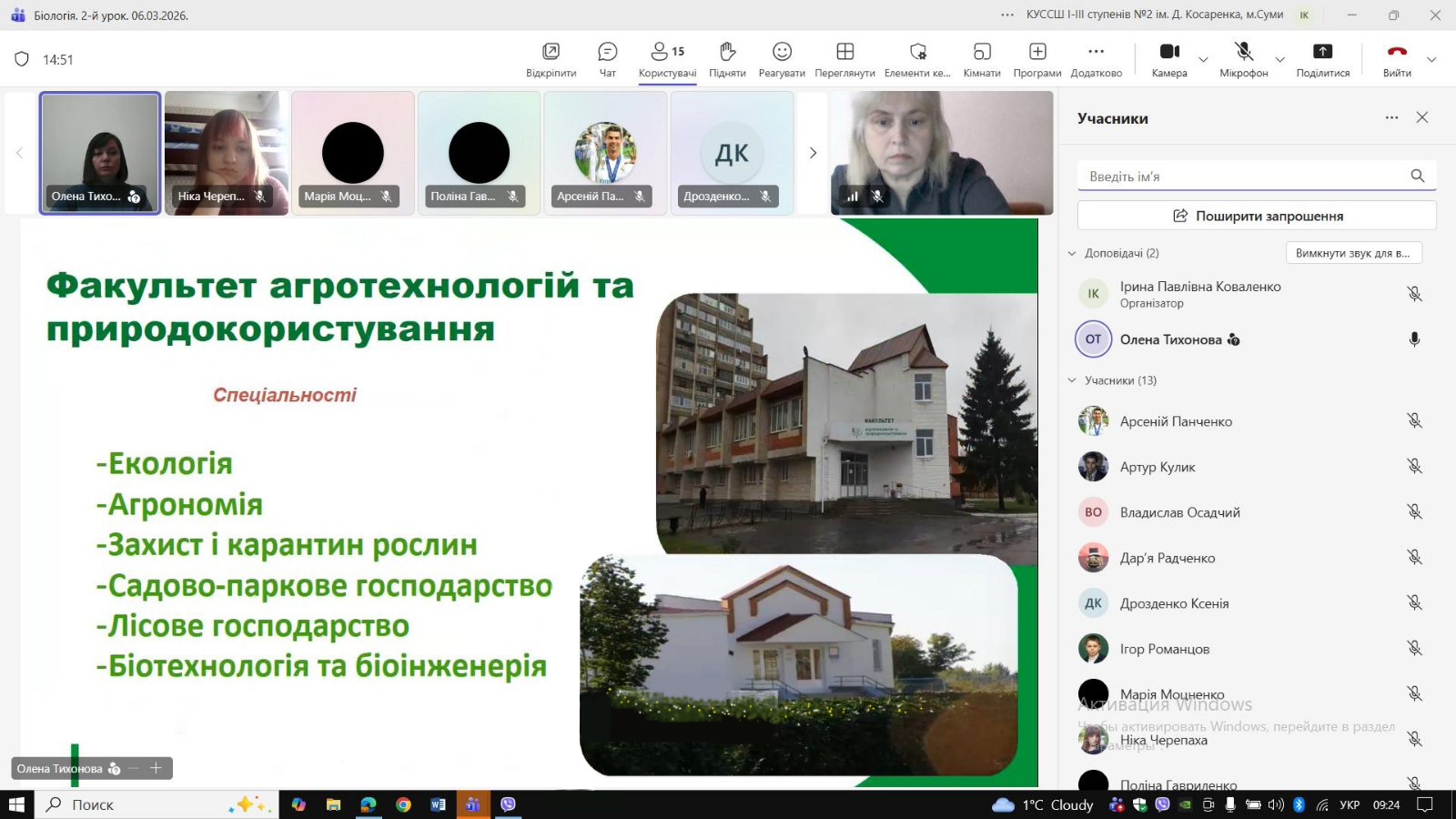1456x819 pixels.
Task: Unmute using the Мікрофон toggle
Action: point(1243,59)
